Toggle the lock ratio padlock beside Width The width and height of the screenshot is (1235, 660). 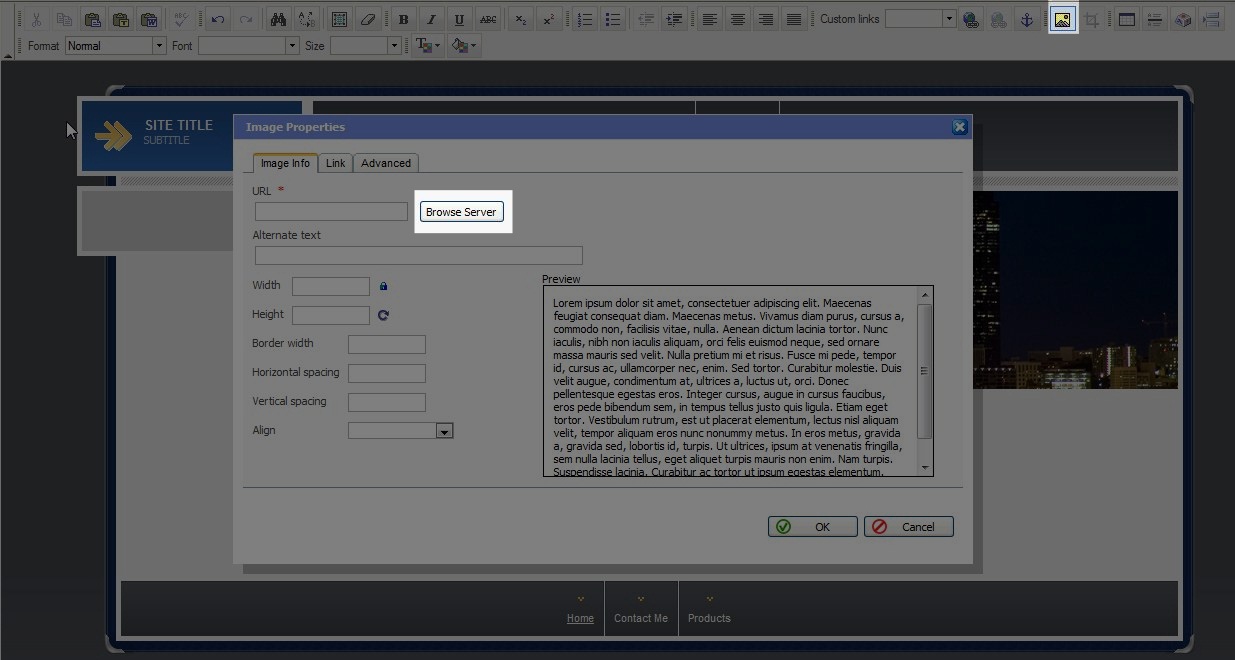click(x=383, y=286)
